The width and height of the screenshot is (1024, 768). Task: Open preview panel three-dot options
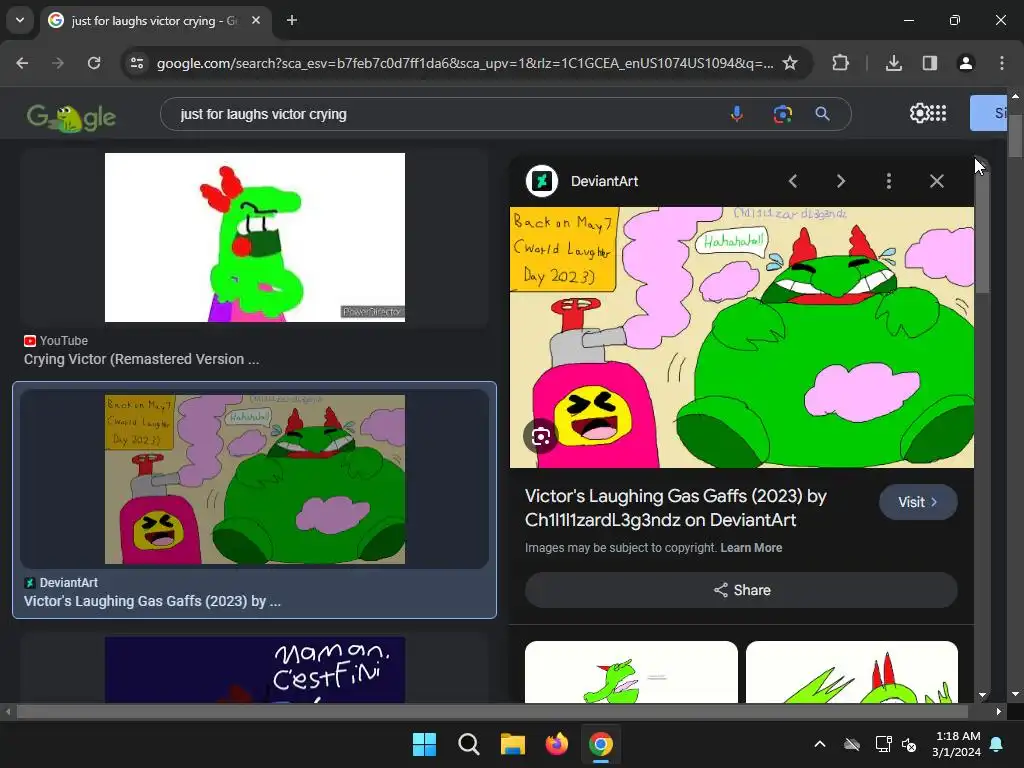889,181
